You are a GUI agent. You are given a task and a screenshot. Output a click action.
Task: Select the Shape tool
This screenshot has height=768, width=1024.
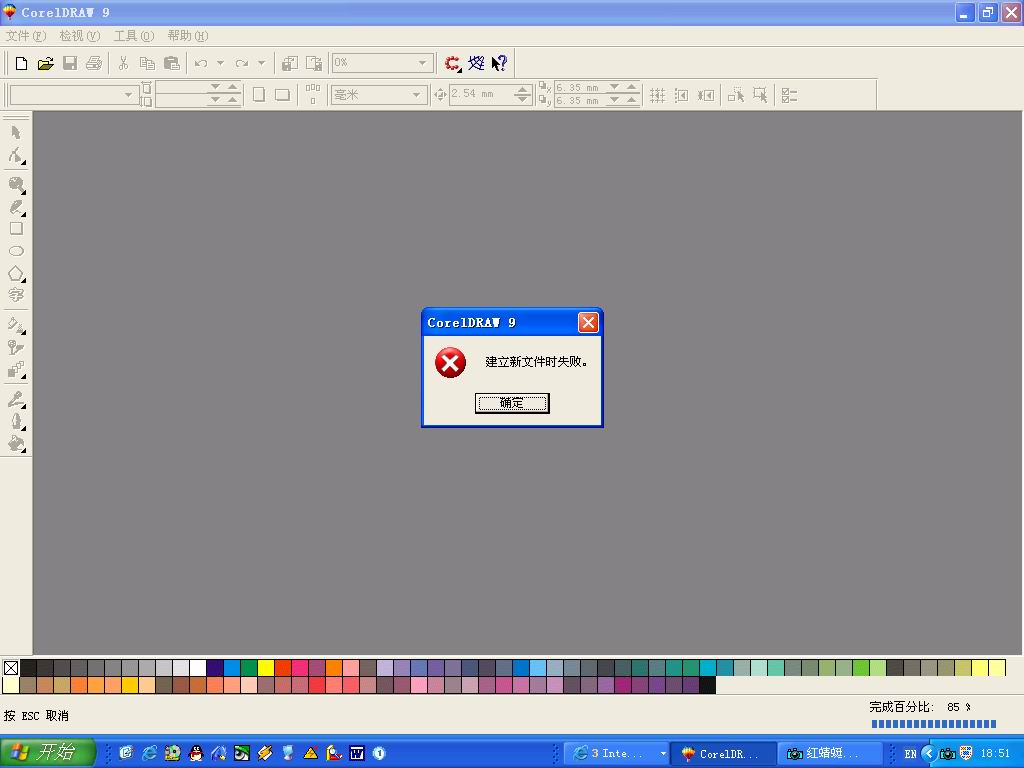point(16,155)
